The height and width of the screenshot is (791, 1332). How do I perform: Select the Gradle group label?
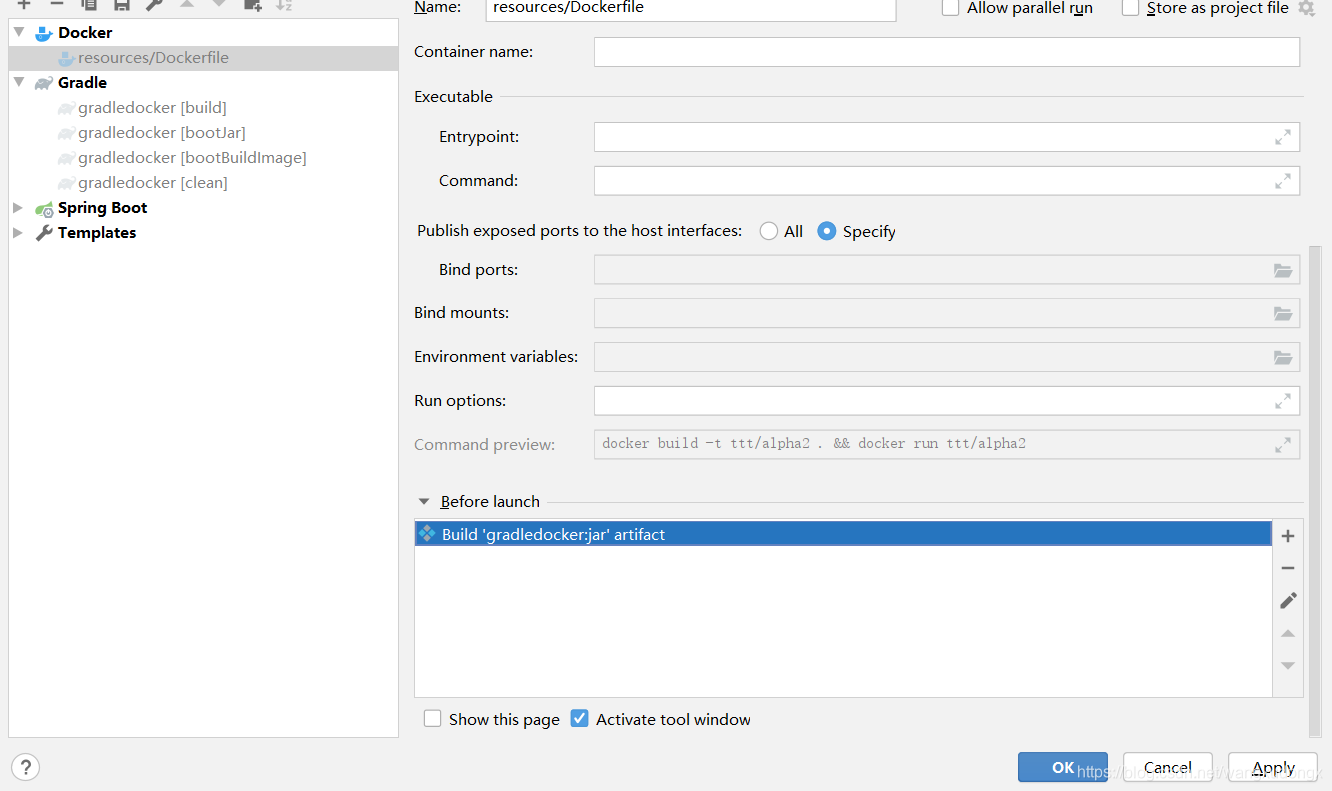(82, 83)
